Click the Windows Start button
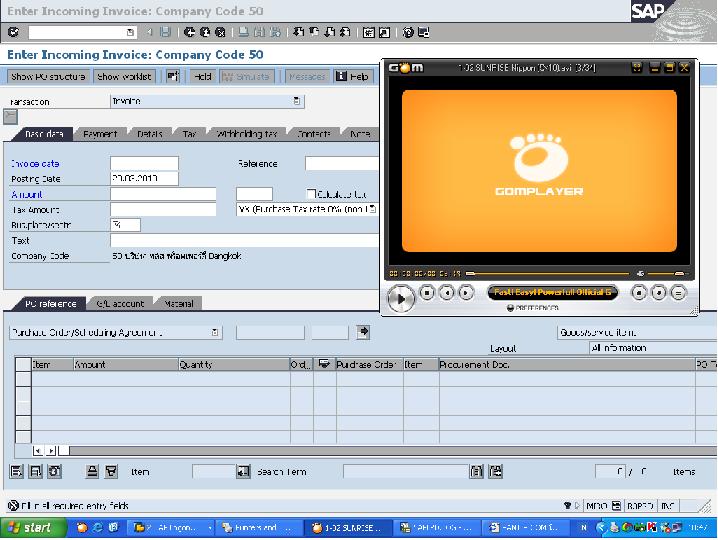718x540 pixels. click(x=33, y=528)
